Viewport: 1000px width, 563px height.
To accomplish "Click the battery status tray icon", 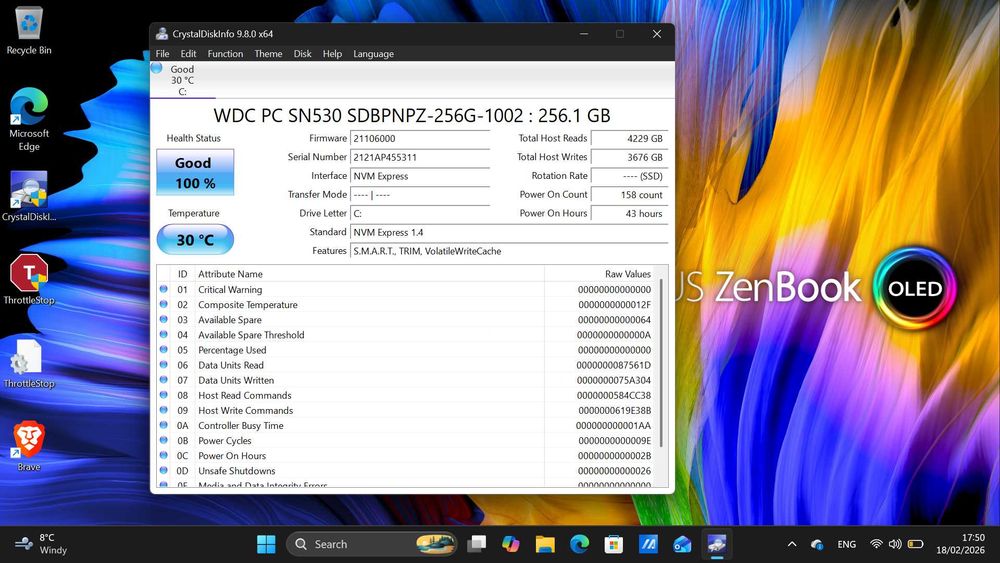I will click(915, 544).
